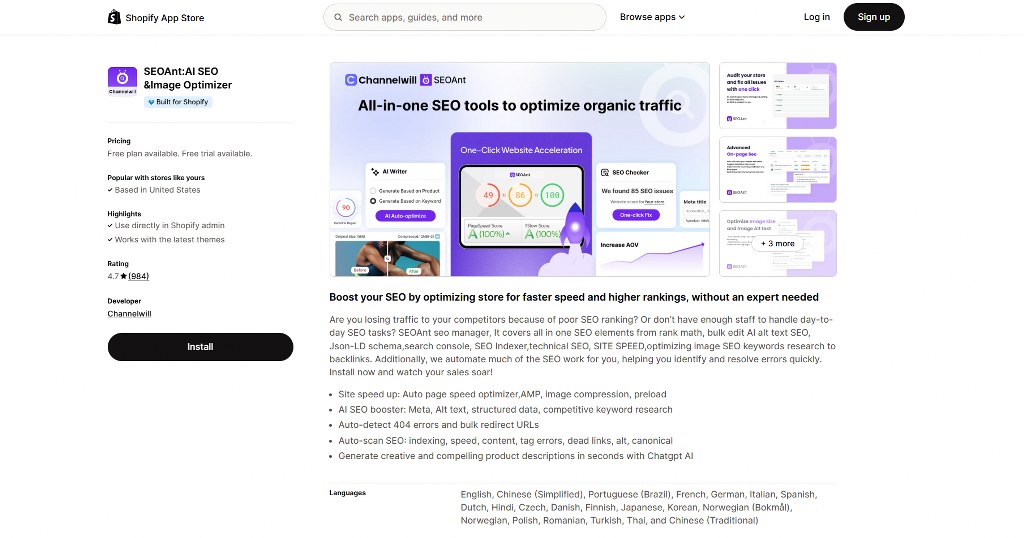Image resolution: width=1024 pixels, height=538 pixels.
Task: Open the Channelwill developer link
Action: click(129, 314)
